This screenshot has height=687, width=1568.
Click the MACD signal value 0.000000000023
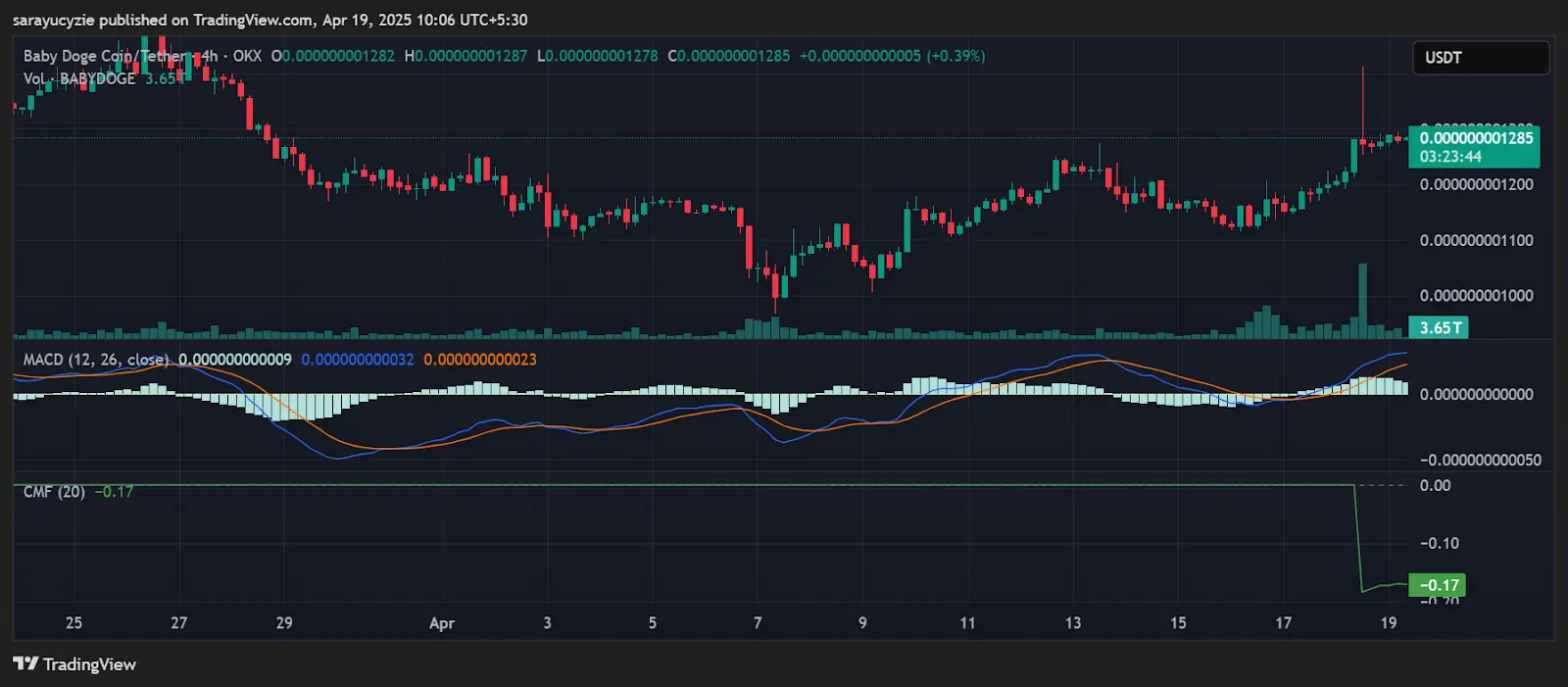pyautogui.click(x=480, y=360)
